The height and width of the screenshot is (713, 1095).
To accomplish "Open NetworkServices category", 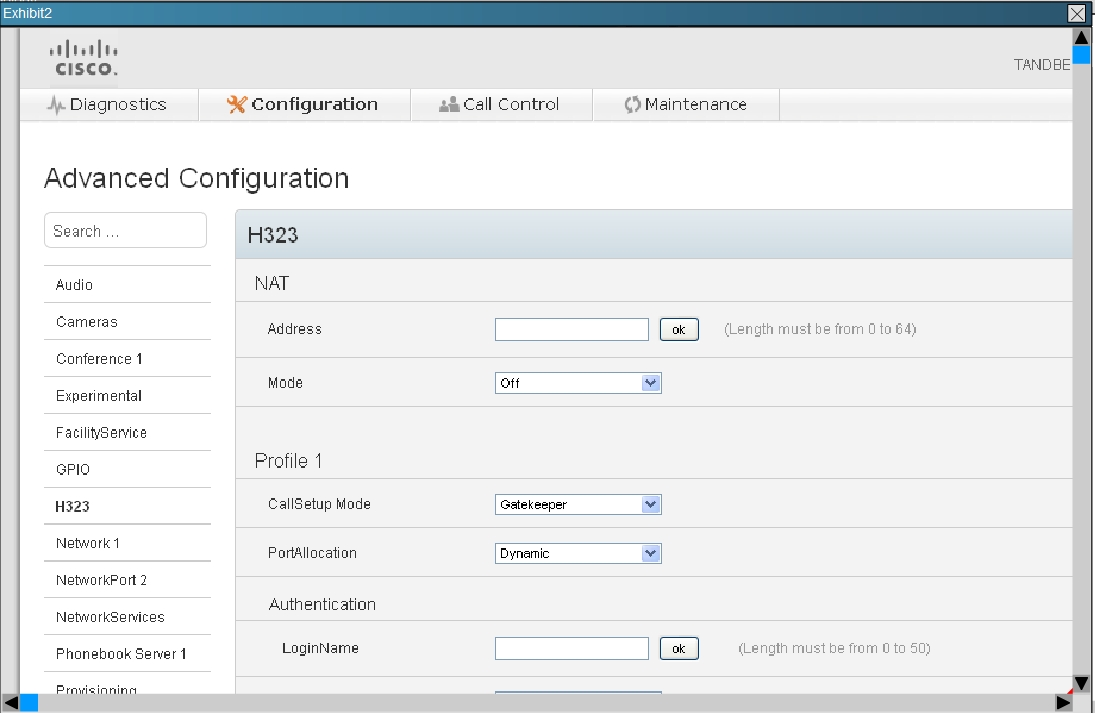I will point(110,617).
